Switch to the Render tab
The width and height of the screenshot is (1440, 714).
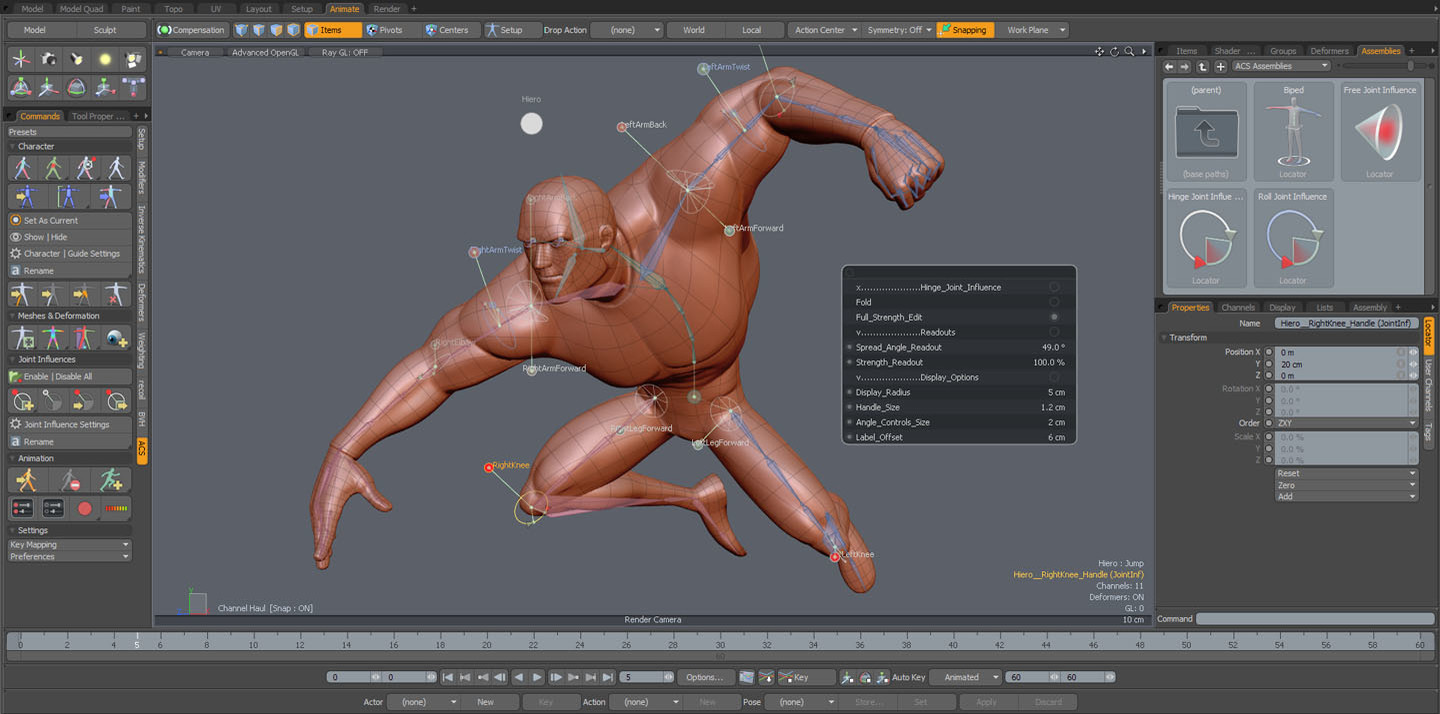(387, 8)
